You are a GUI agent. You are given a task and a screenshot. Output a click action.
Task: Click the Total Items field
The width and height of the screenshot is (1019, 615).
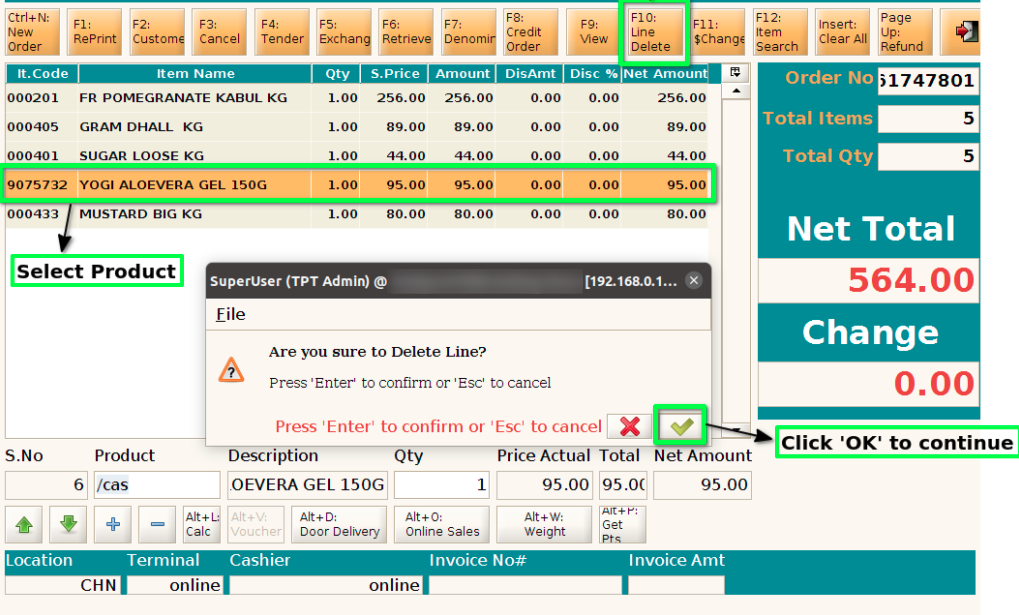(x=929, y=118)
